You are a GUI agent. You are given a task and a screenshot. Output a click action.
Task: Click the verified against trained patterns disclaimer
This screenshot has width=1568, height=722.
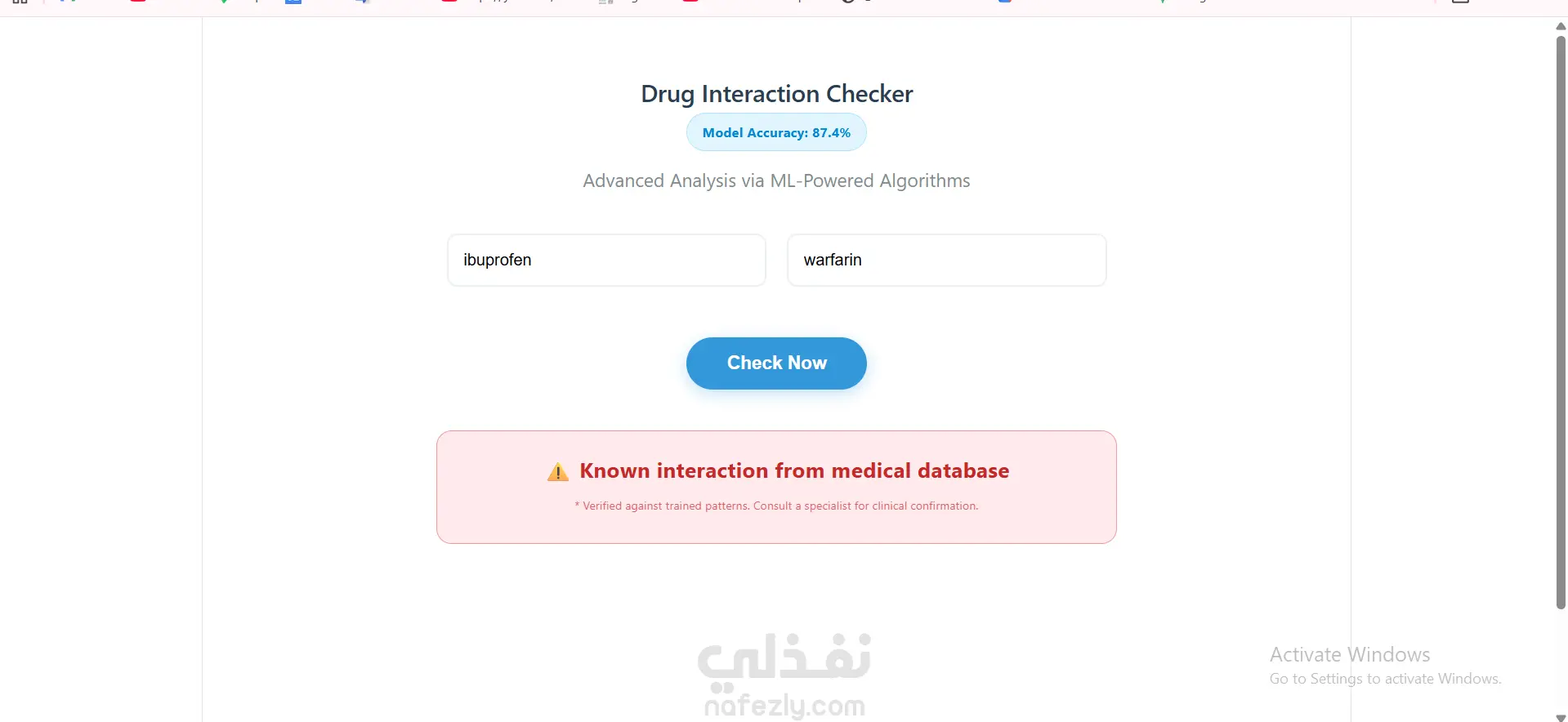[776, 506]
